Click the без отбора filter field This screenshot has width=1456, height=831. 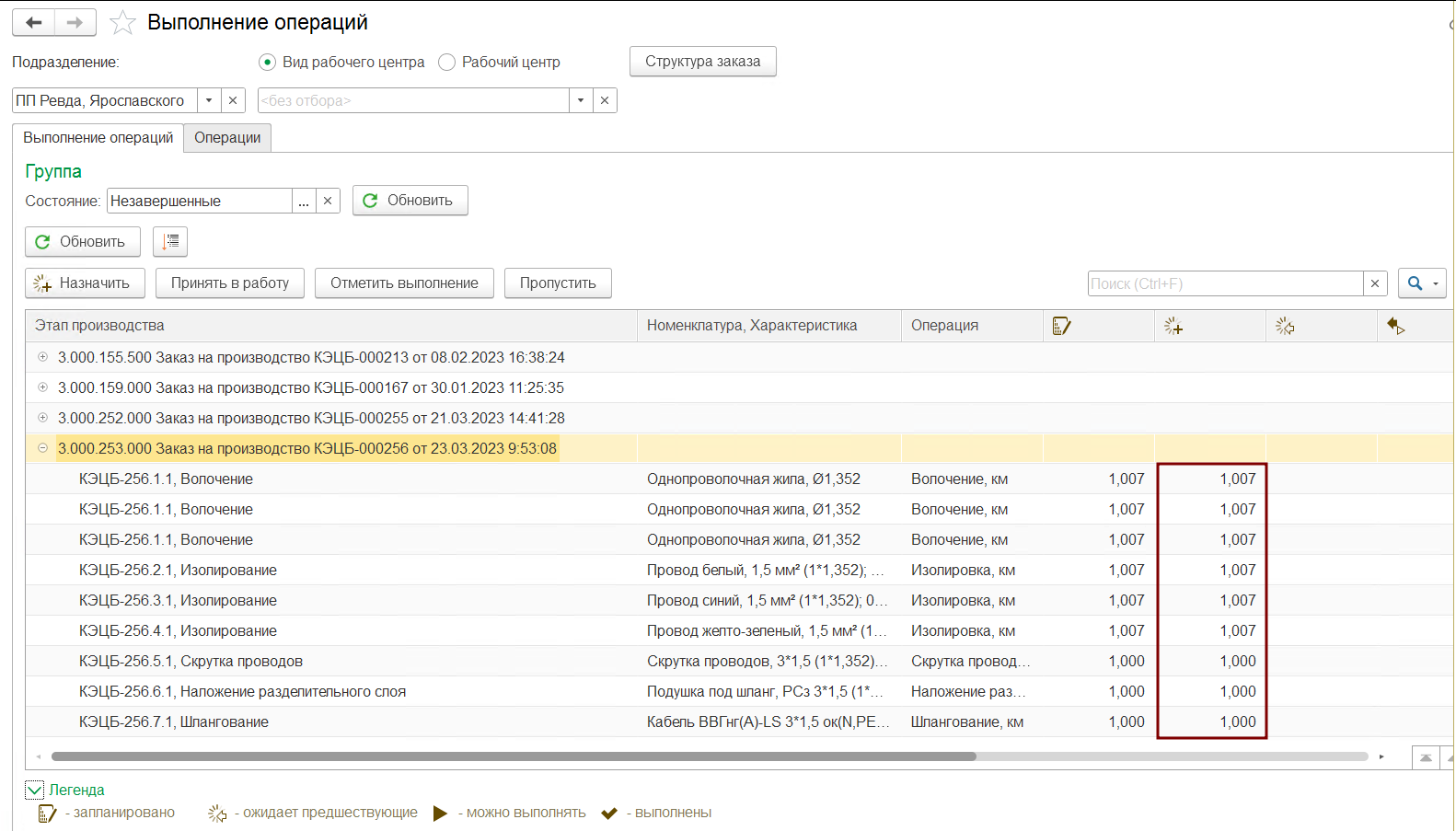[x=413, y=100]
